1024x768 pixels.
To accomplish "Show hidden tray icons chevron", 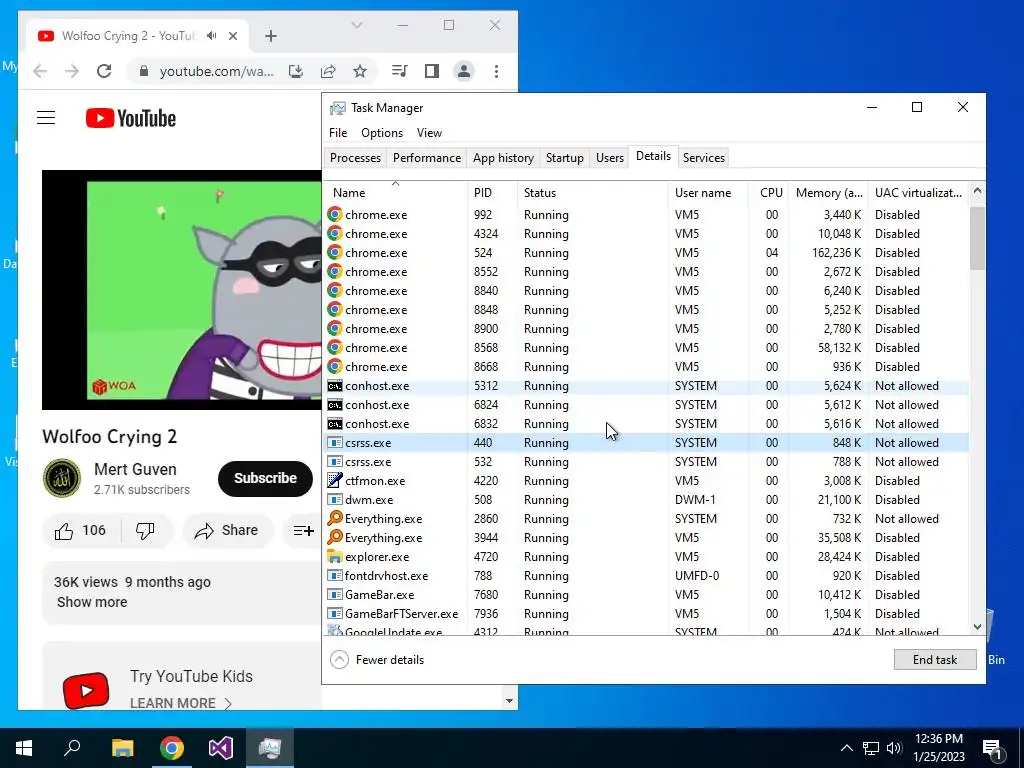I will (x=846, y=748).
